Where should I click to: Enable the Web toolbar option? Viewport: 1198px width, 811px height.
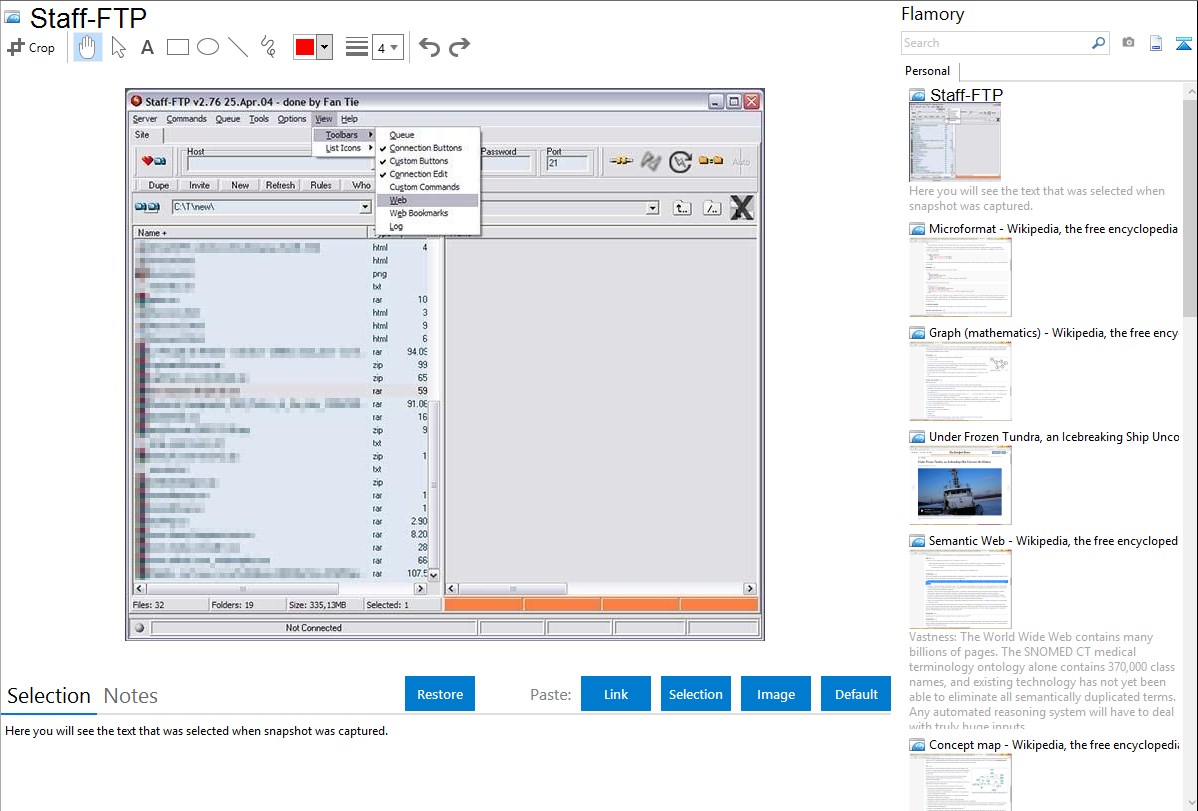tap(428, 200)
